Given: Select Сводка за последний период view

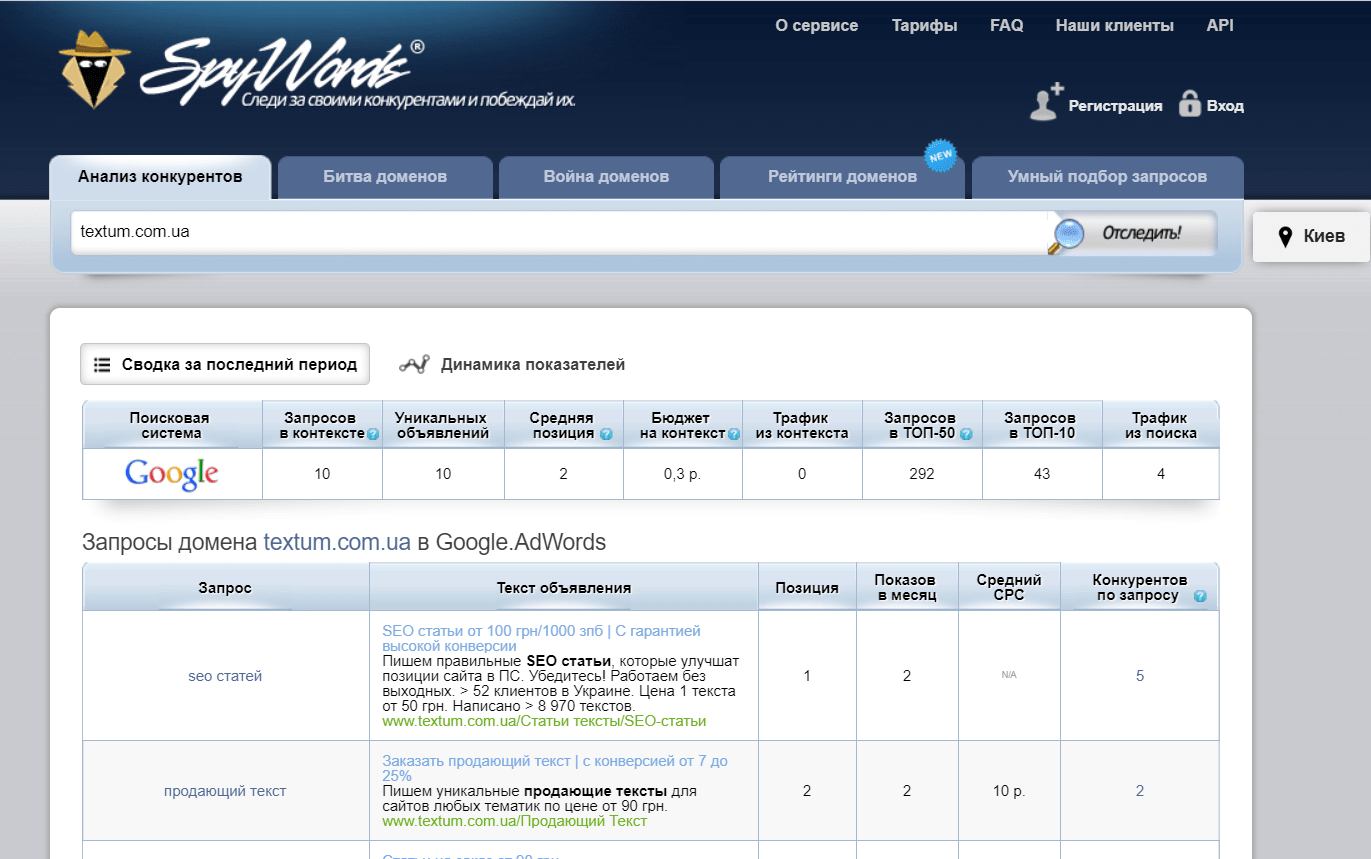Looking at the screenshot, I should click(x=225, y=364).
